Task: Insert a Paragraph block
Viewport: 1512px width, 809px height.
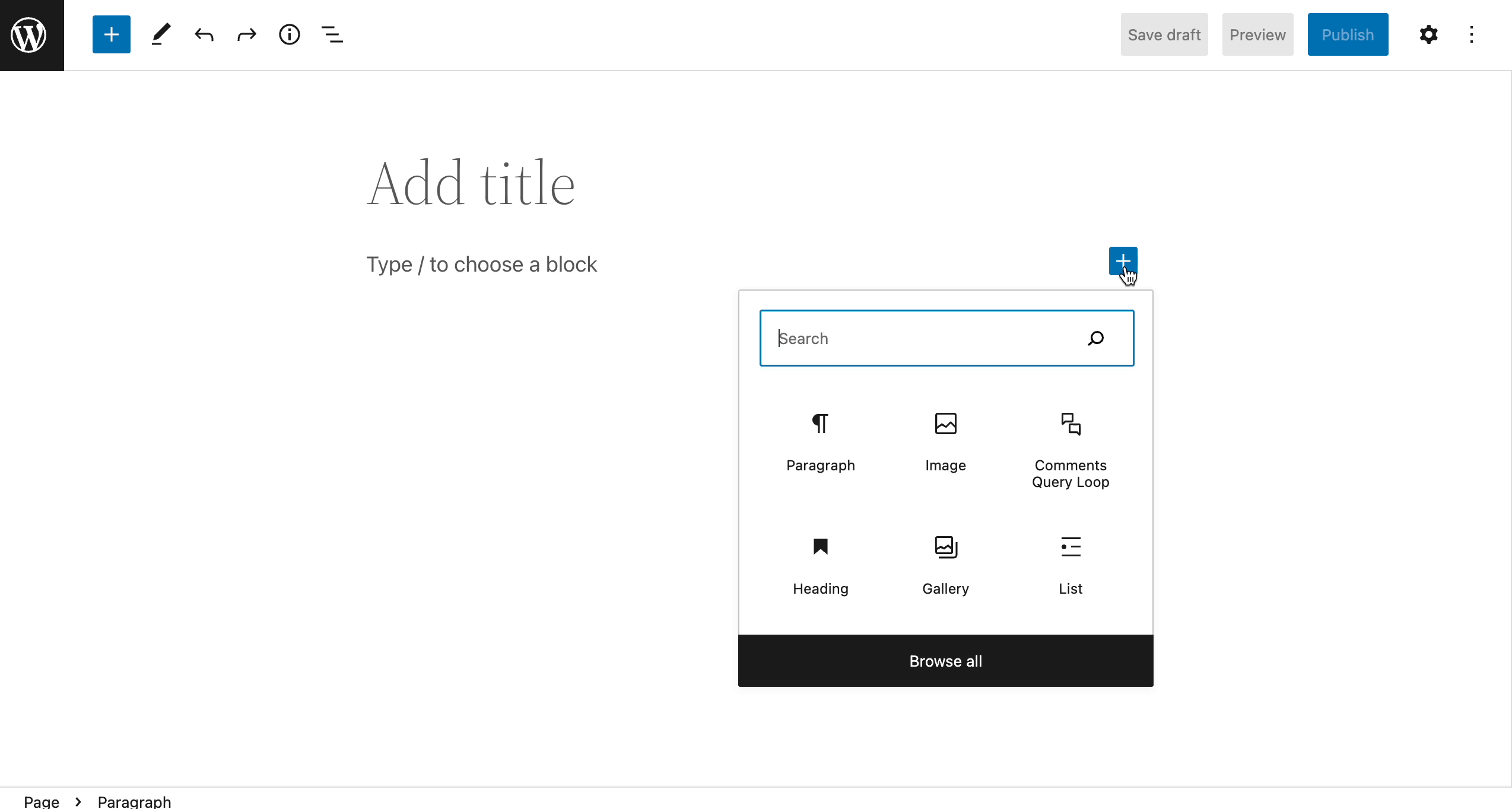Action: 821,442
